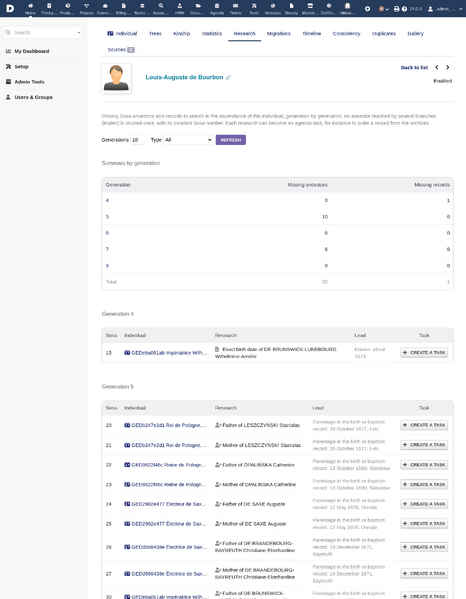
Task: Switch to the Kinship tab
Action: coord(181,34)
